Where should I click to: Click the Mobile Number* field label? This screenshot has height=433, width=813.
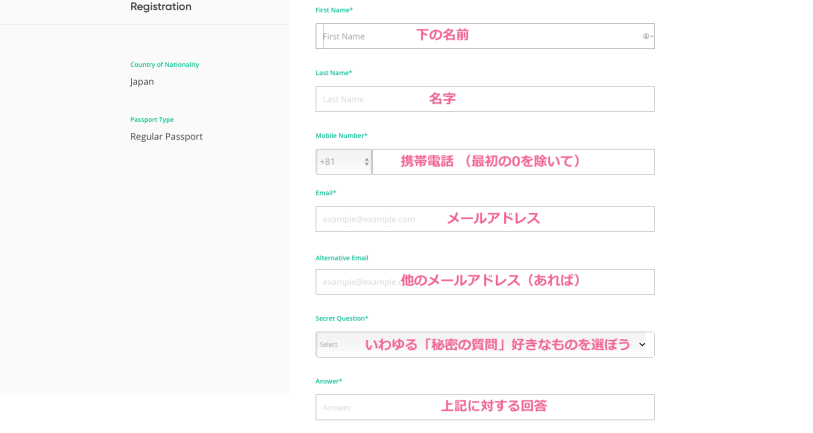tap(341, 136)
